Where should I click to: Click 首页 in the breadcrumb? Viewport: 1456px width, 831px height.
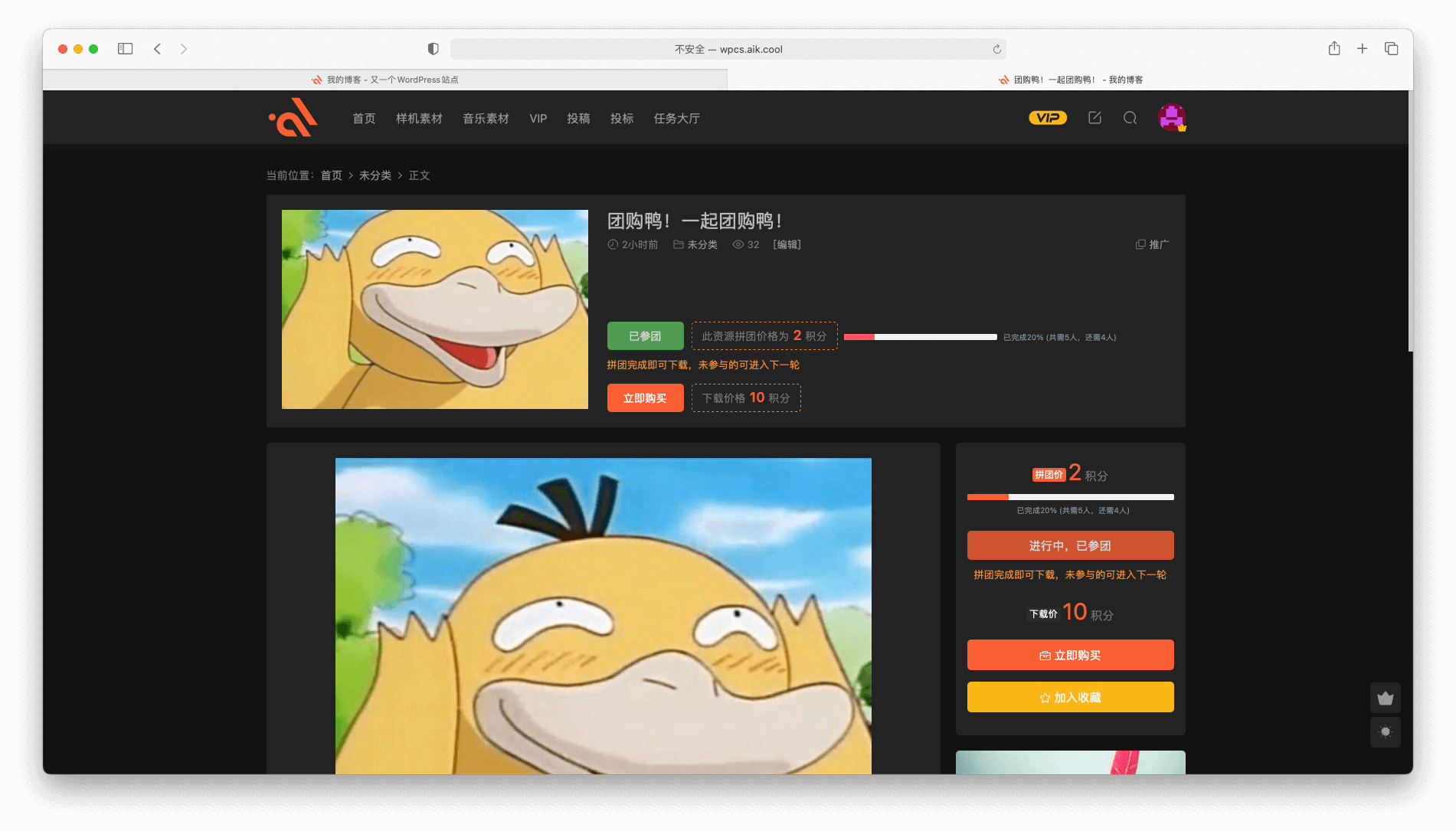point(331,175)
